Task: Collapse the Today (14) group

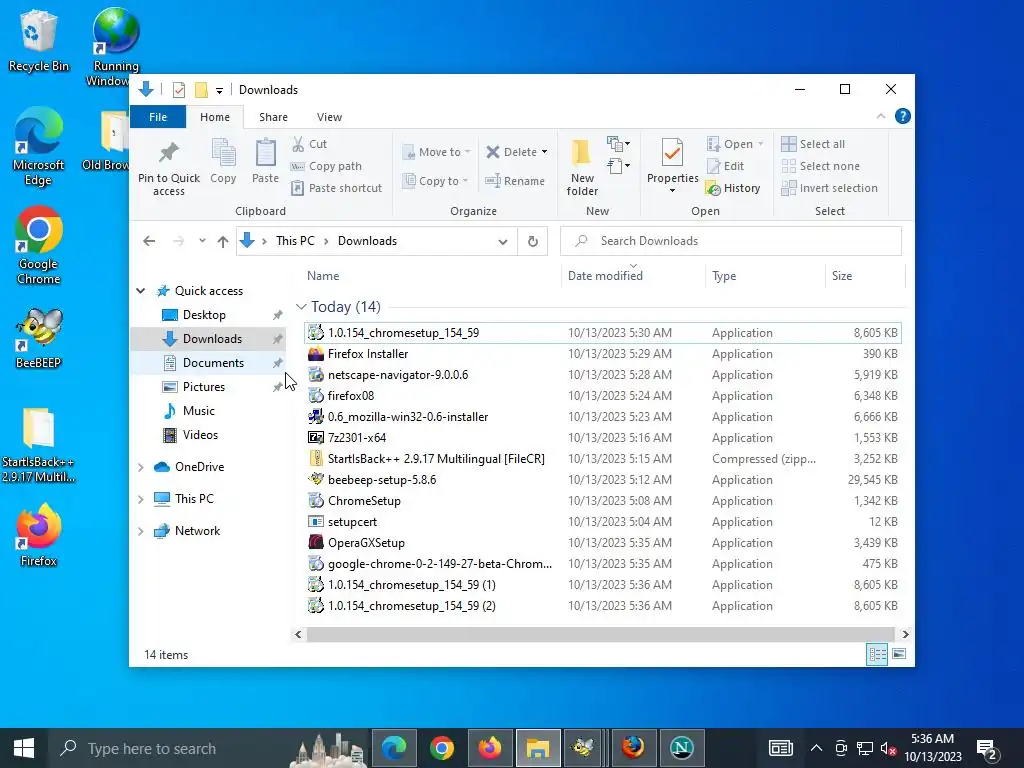Action: click(x=301, y=306)
